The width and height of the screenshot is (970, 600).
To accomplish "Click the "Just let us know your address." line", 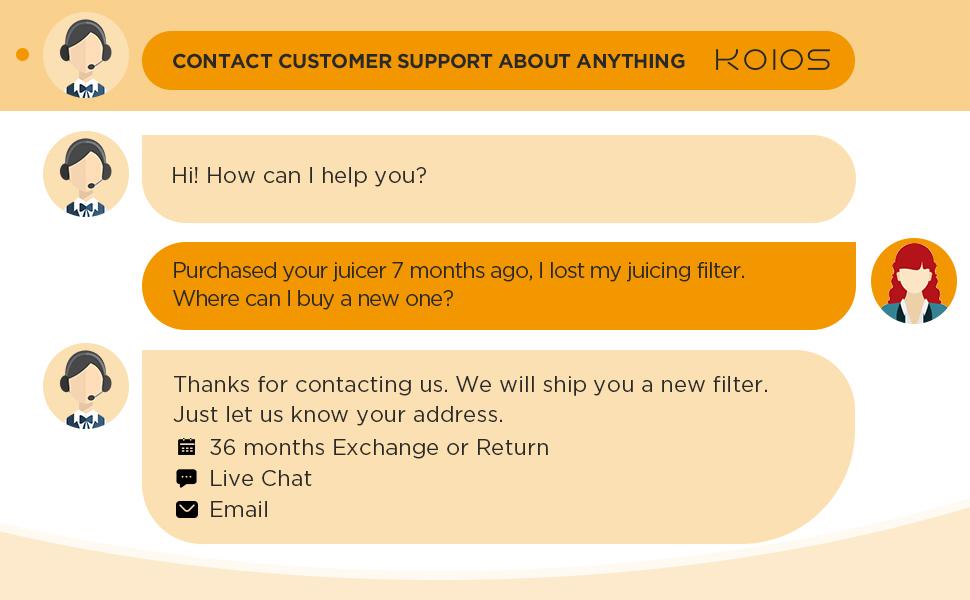I will 338,414.
